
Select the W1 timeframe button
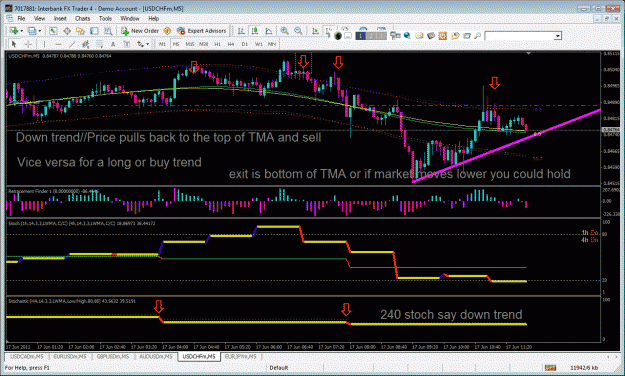tap(258, 44)
